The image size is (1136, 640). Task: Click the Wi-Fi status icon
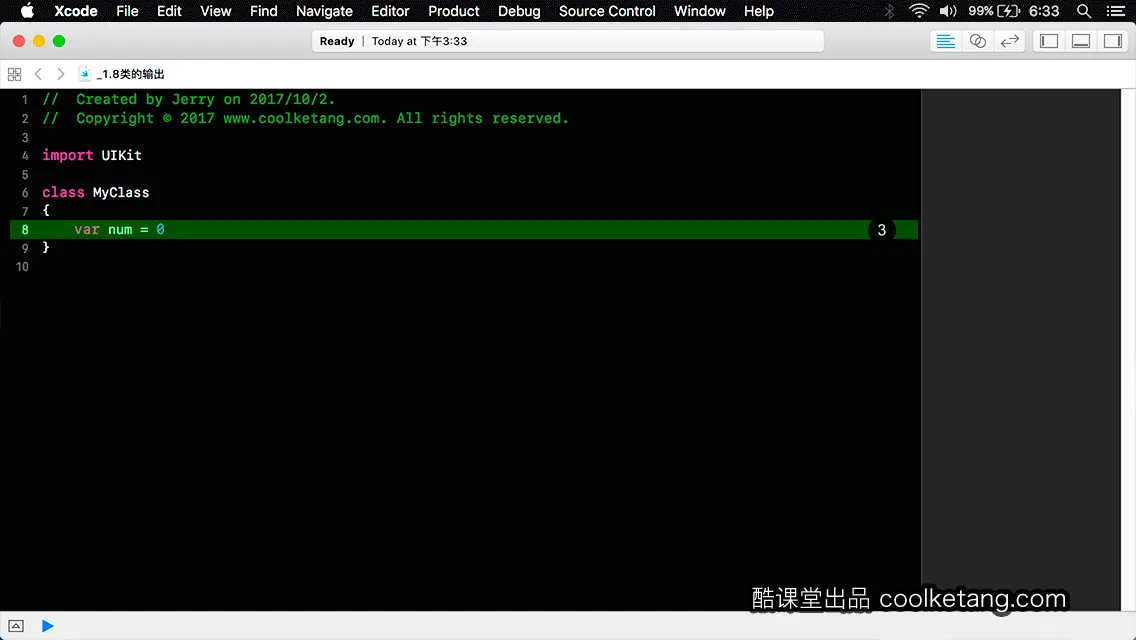[919, 11]
